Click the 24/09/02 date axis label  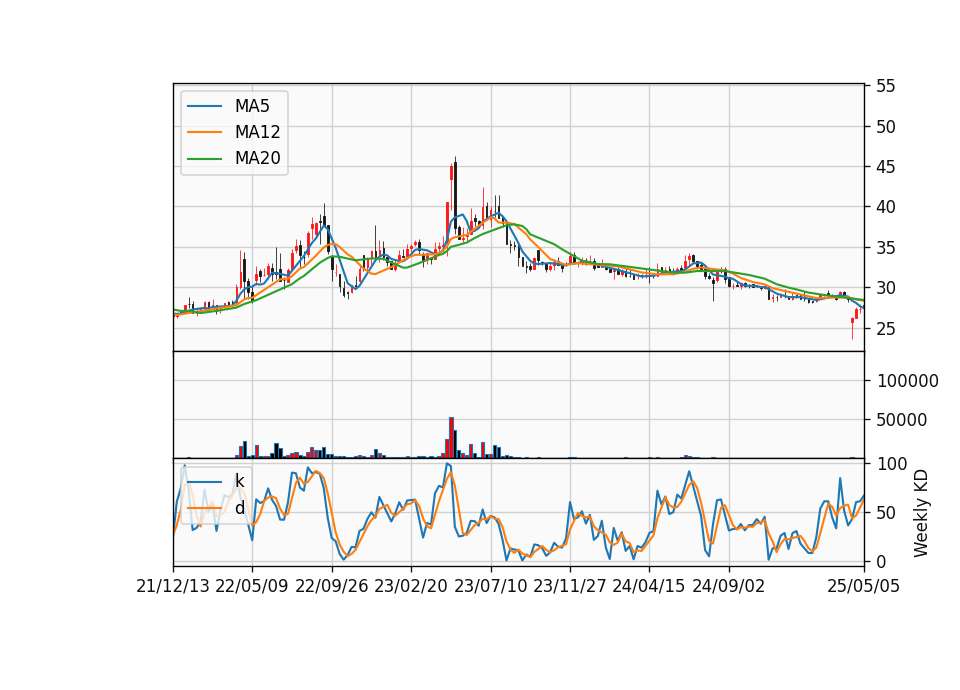tap(729, 586)
